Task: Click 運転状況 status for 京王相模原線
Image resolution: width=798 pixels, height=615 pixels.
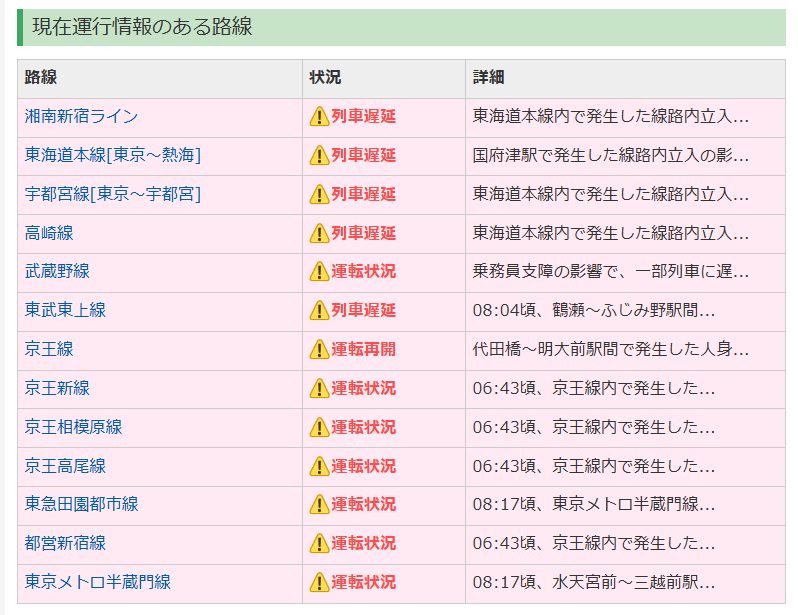Action: pos(363,427)
